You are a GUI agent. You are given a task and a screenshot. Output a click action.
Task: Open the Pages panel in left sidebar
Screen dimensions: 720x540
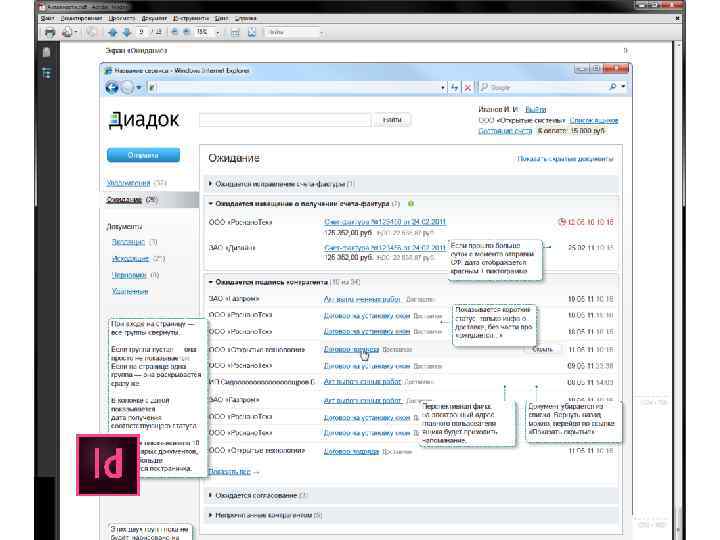46,52
